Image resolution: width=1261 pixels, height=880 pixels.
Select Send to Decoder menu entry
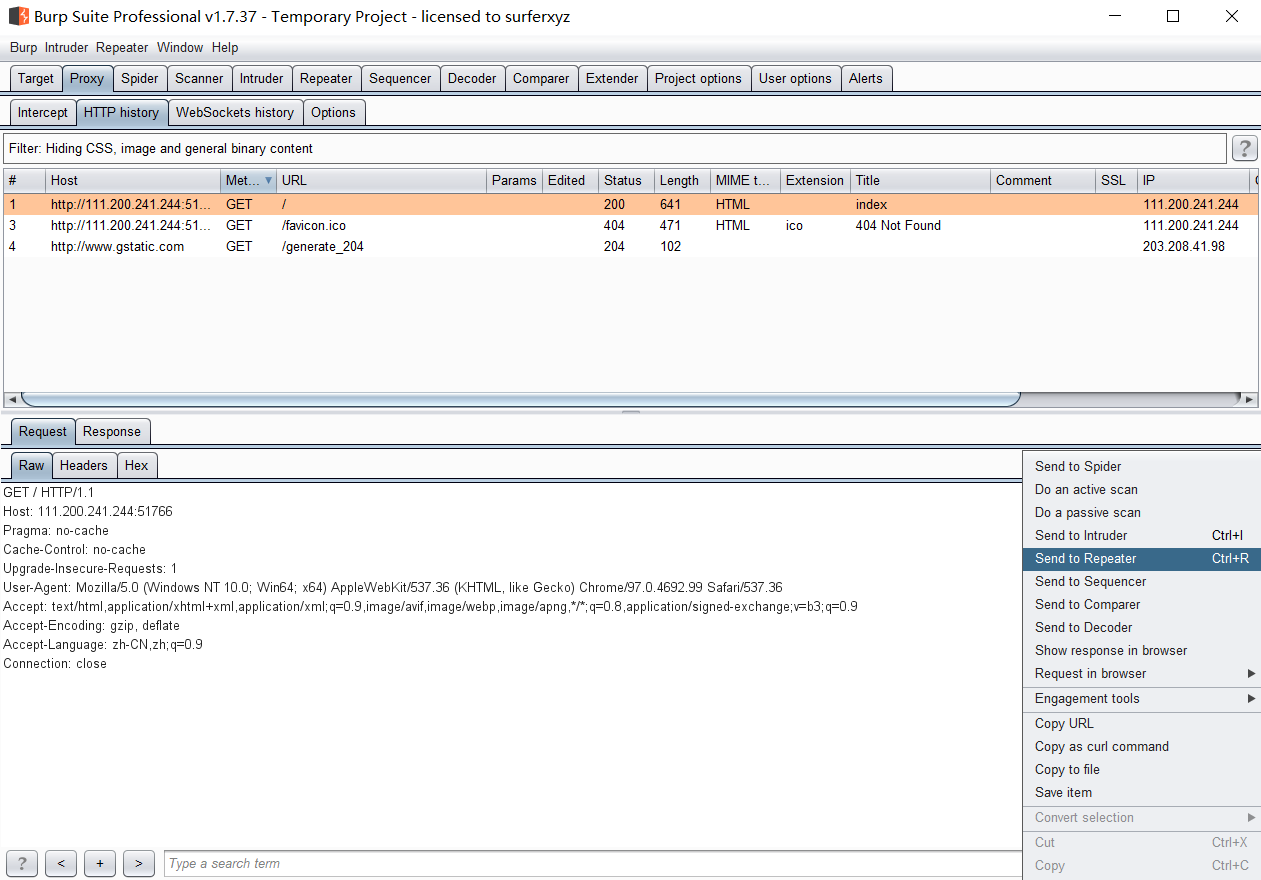1141,628
